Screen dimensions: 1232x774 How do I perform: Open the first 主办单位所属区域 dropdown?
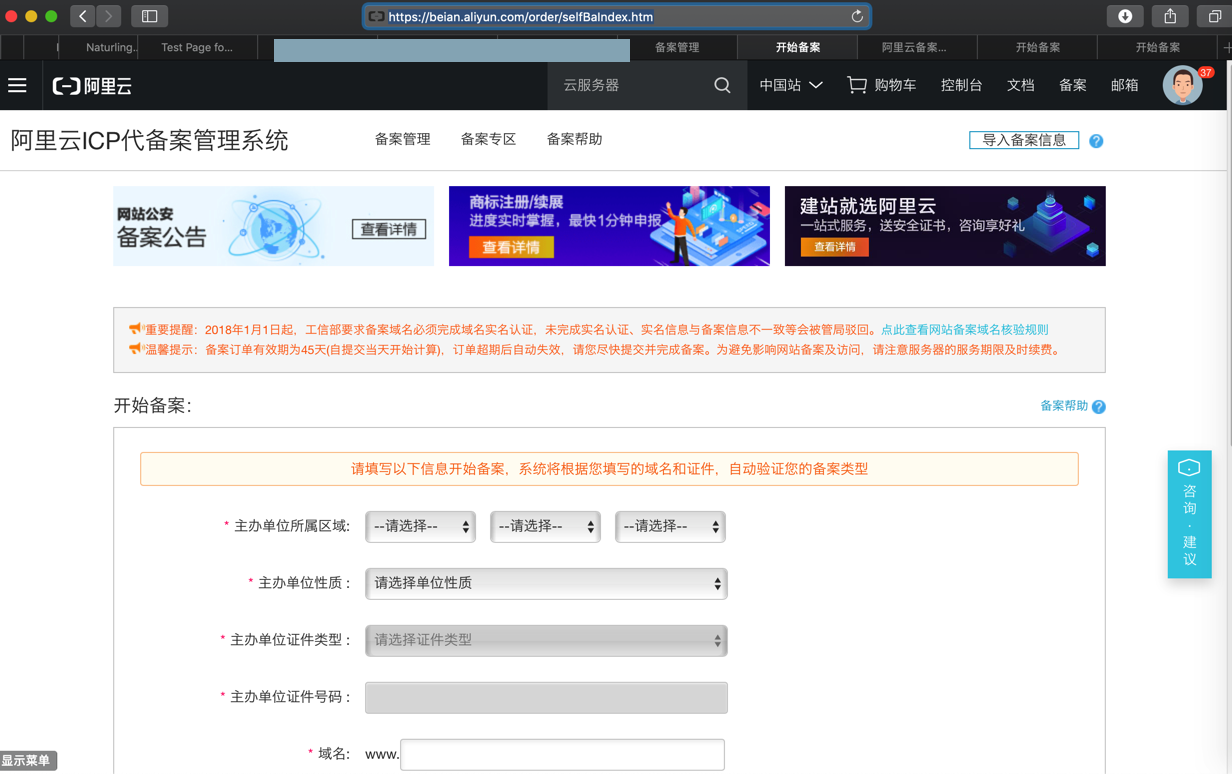pos(420,527)
